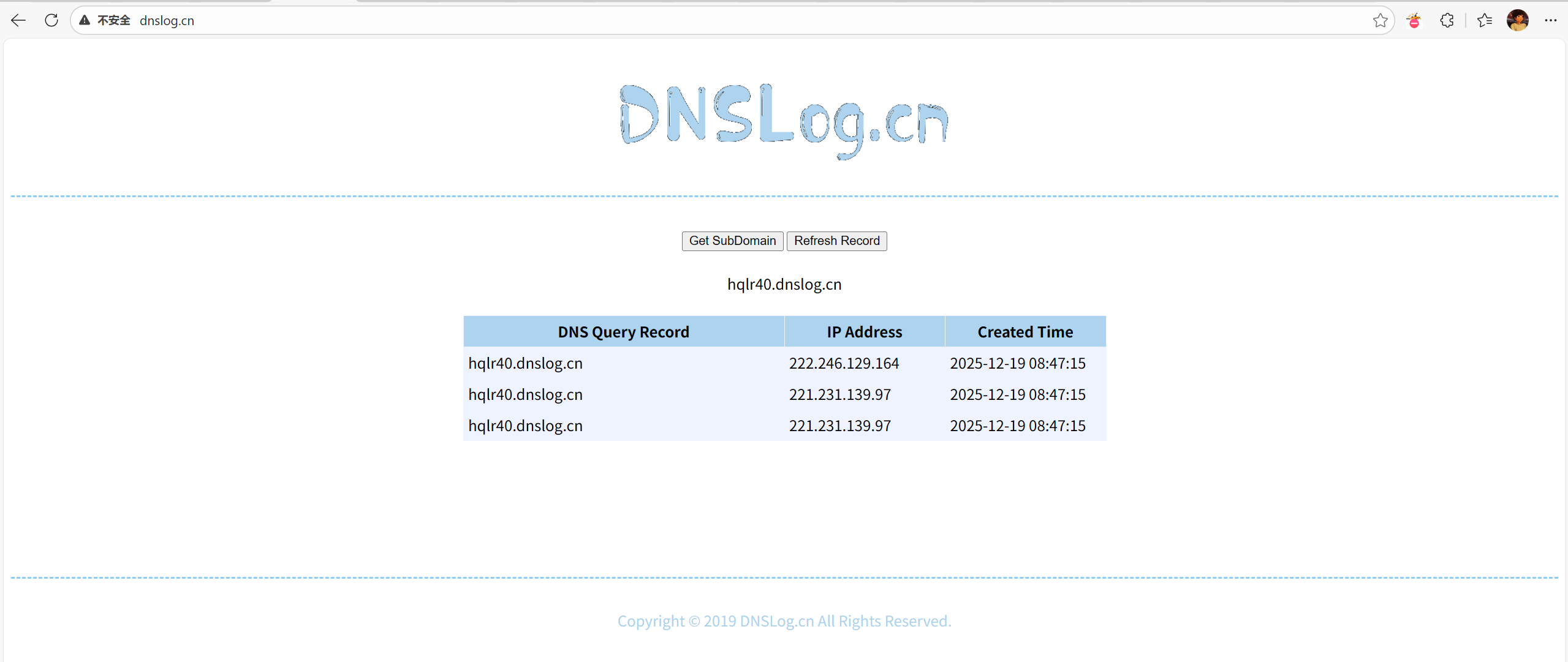
Task: Open the red blocker extension icon
Action: pos(1414,20)
